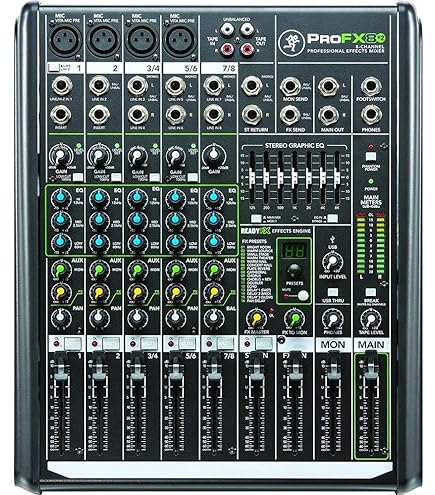Select the green FX TO MON knob
Screen dimensions: 435x495
point(294,319)
